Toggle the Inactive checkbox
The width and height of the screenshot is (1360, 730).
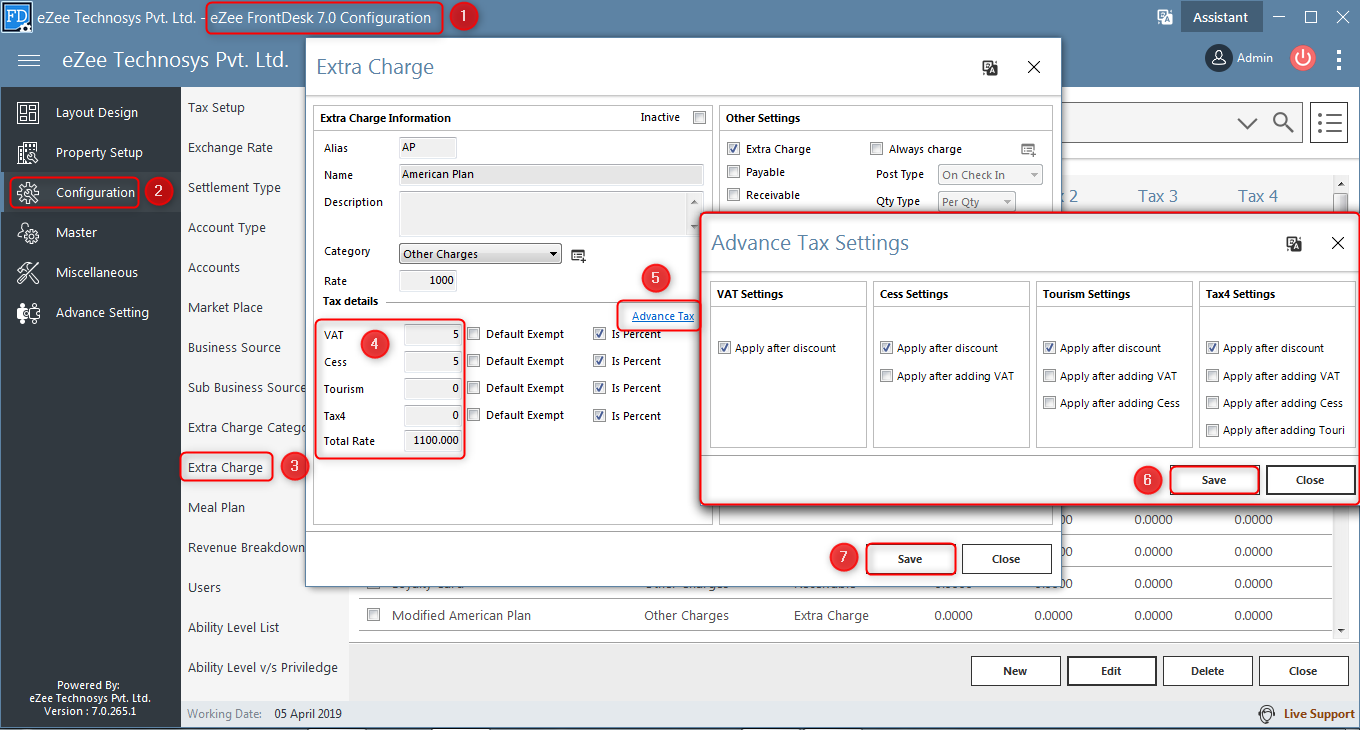point(699,118)
